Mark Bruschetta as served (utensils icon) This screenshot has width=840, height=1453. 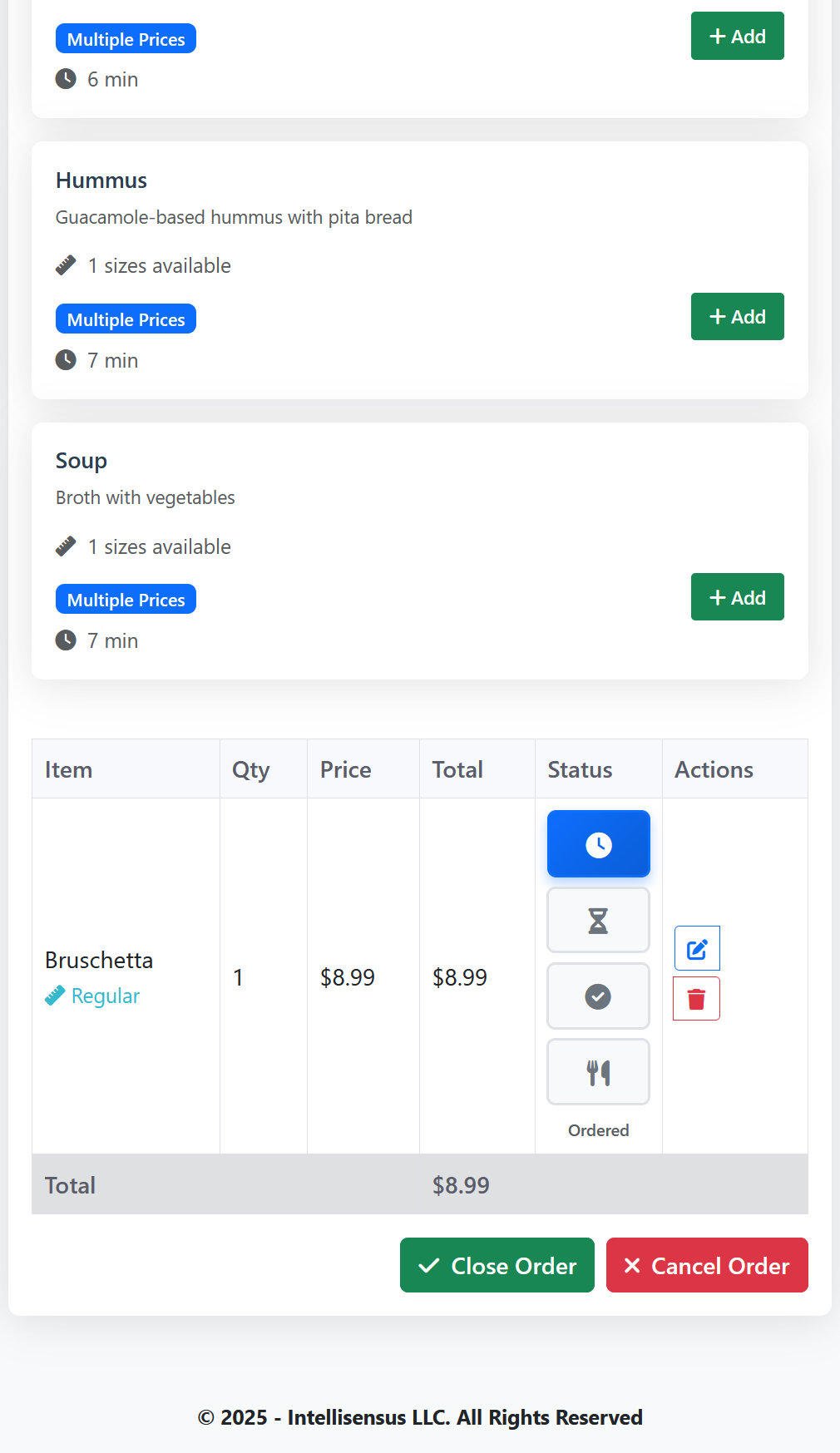click(598, 1072)
